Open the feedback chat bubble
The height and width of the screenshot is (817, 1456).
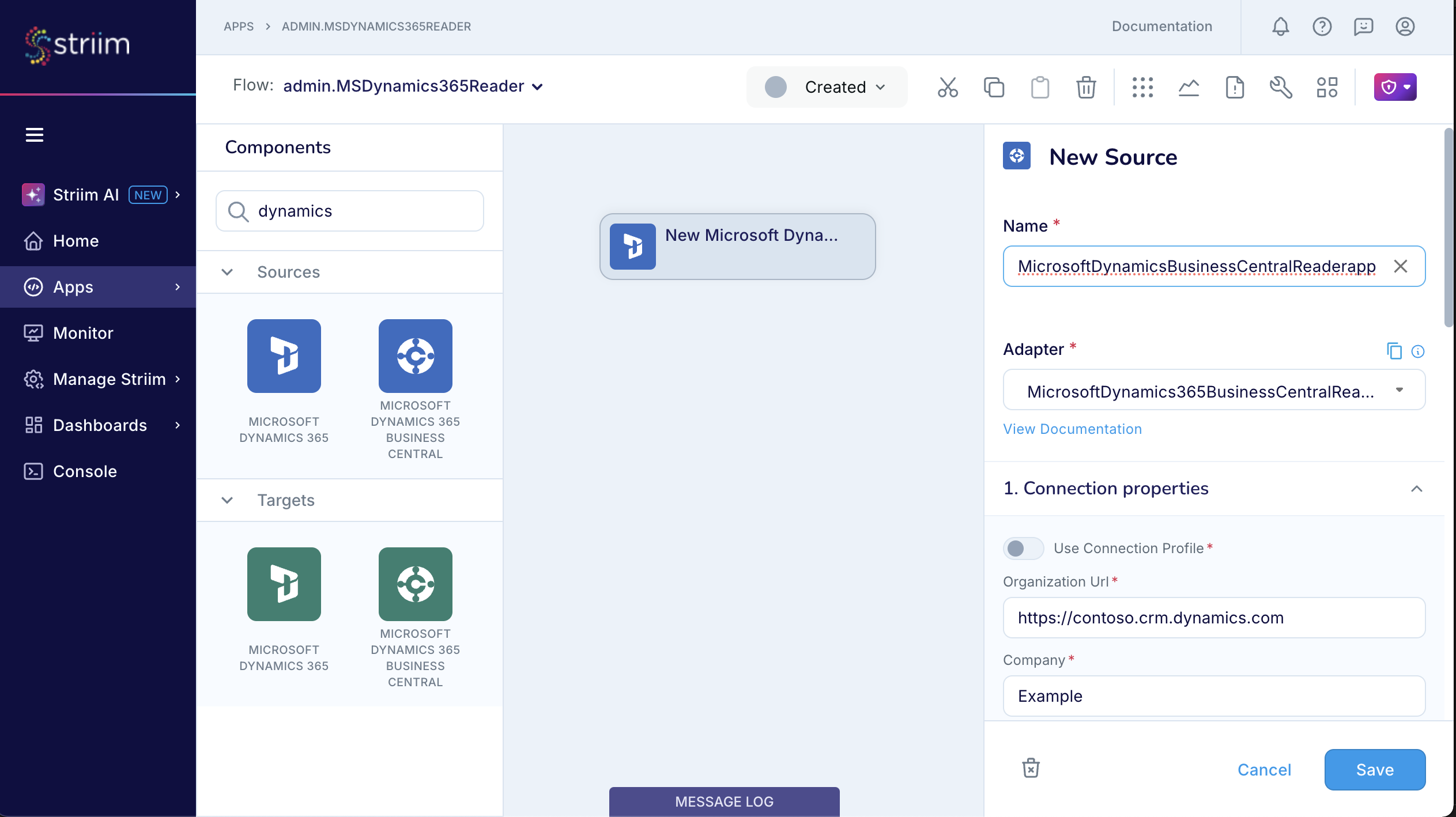(x=1363, y=27)
